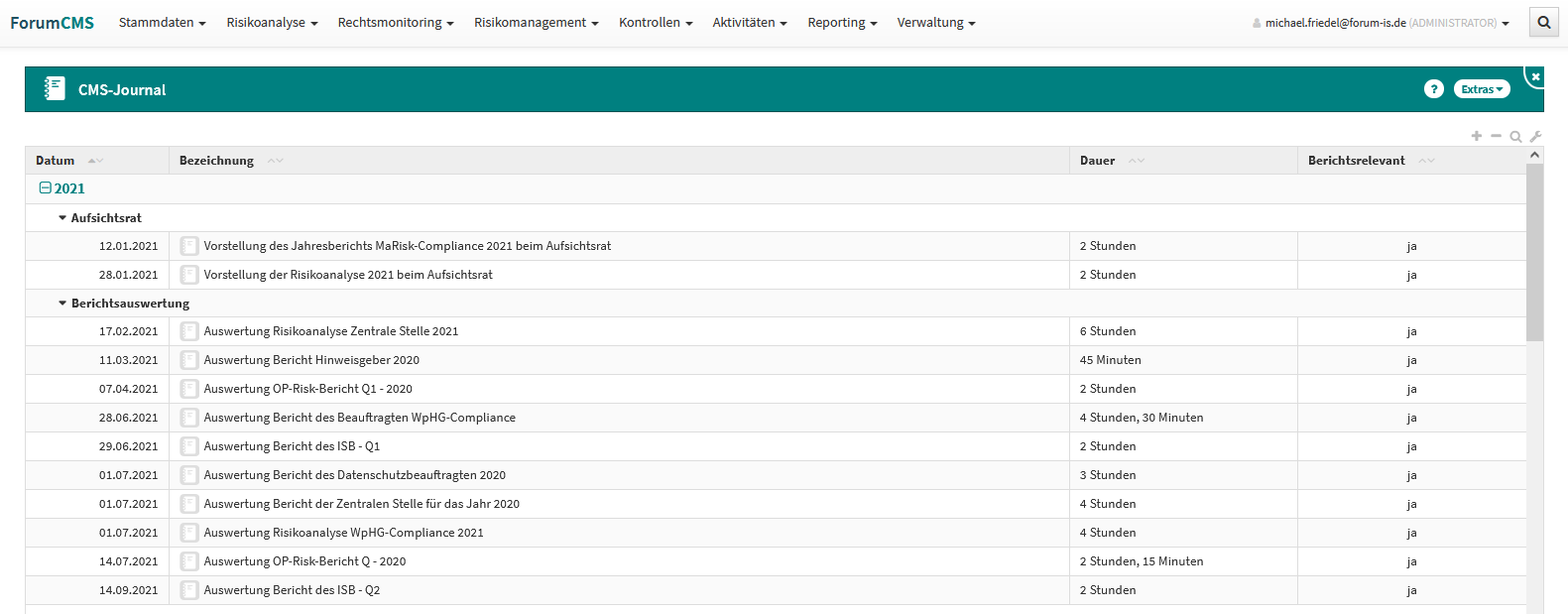
Task: Click the ForumCMS logo link
Action: [x=52, y=23]
